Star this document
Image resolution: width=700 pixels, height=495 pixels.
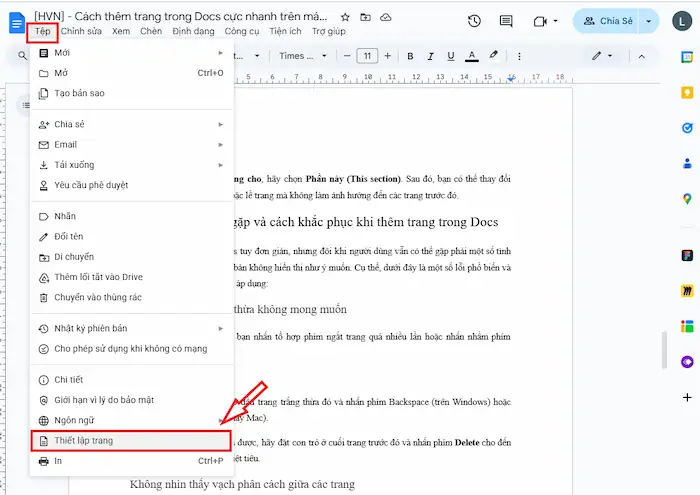coord(345,17)
